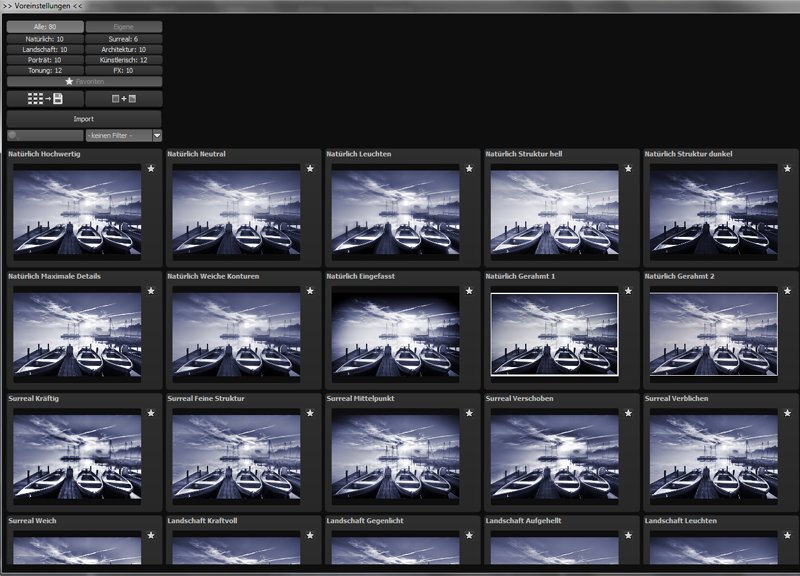Select Natürlich Maximale Details preset thumbnail
Image resolution: width=800 pixels, height=576 pixels.
(x=77, y=335)
